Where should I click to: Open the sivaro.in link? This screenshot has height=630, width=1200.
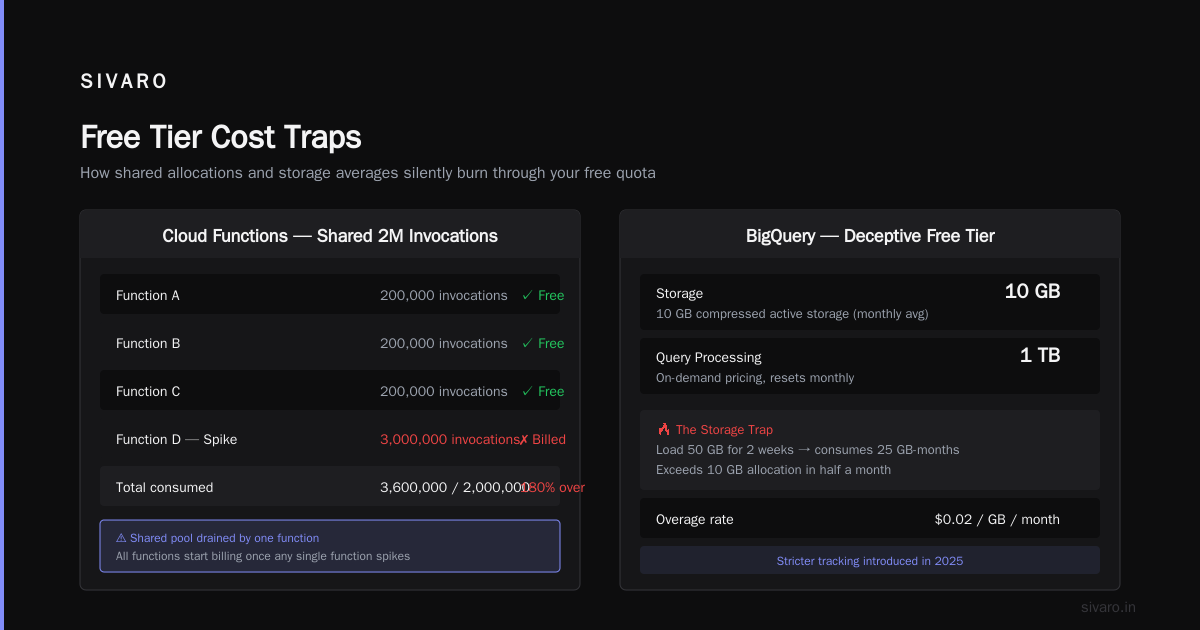pos(1108,607)
